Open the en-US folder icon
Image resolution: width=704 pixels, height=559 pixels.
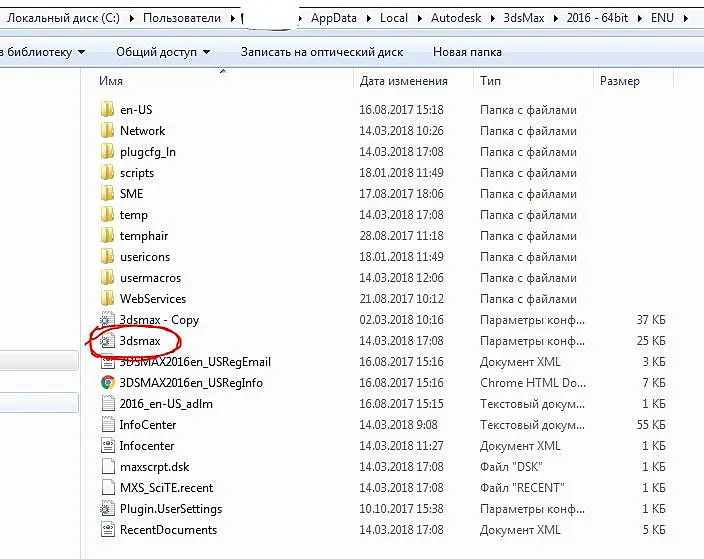107,109
